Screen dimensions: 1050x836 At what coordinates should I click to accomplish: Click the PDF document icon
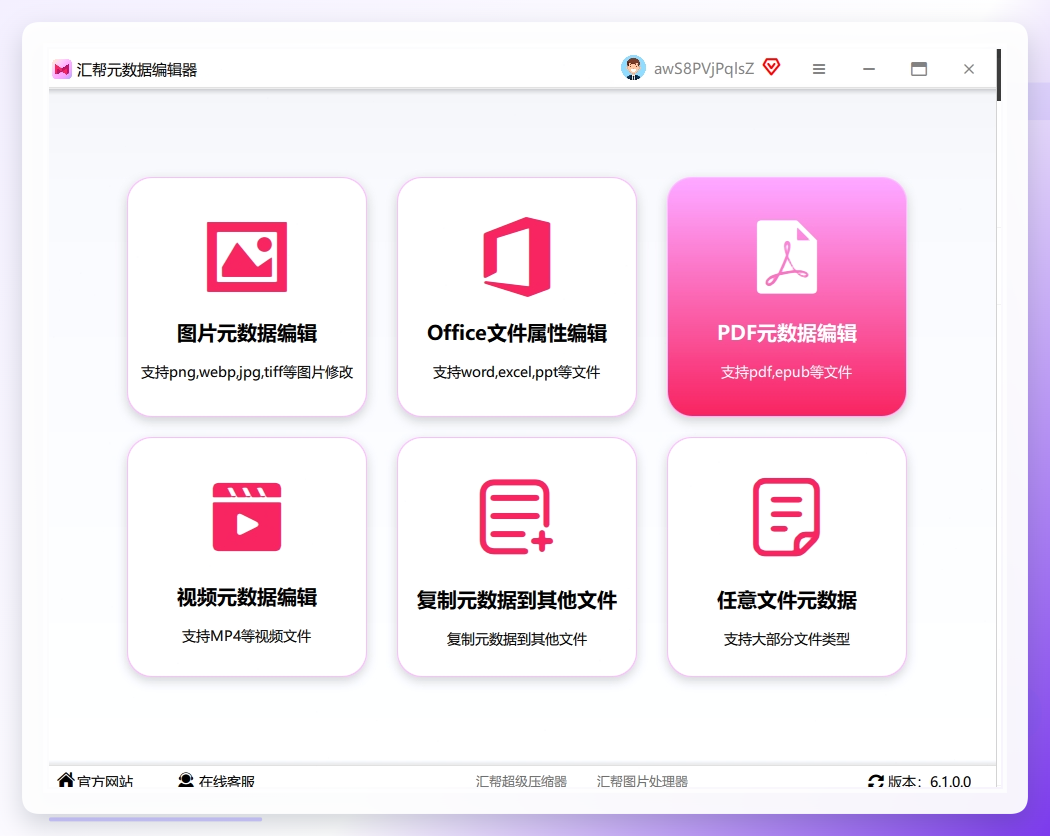[x=786, y=257]
